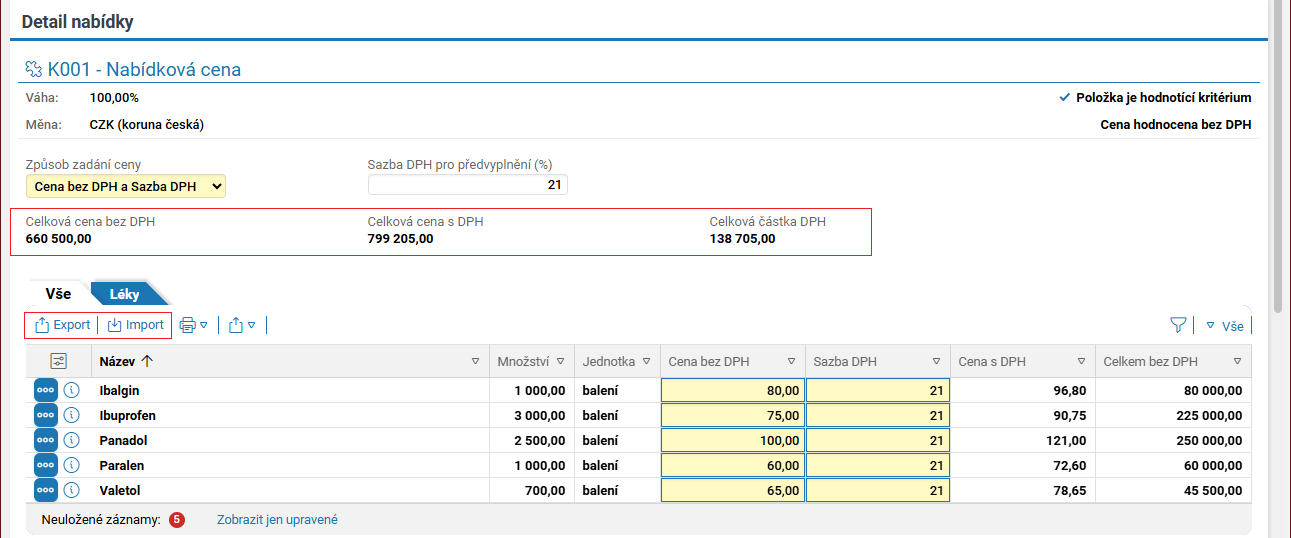Screen dimensions: 1291x538
Task: Expand the 'Způsob zadání ceny' dropdown
Action: pos(126,186)
